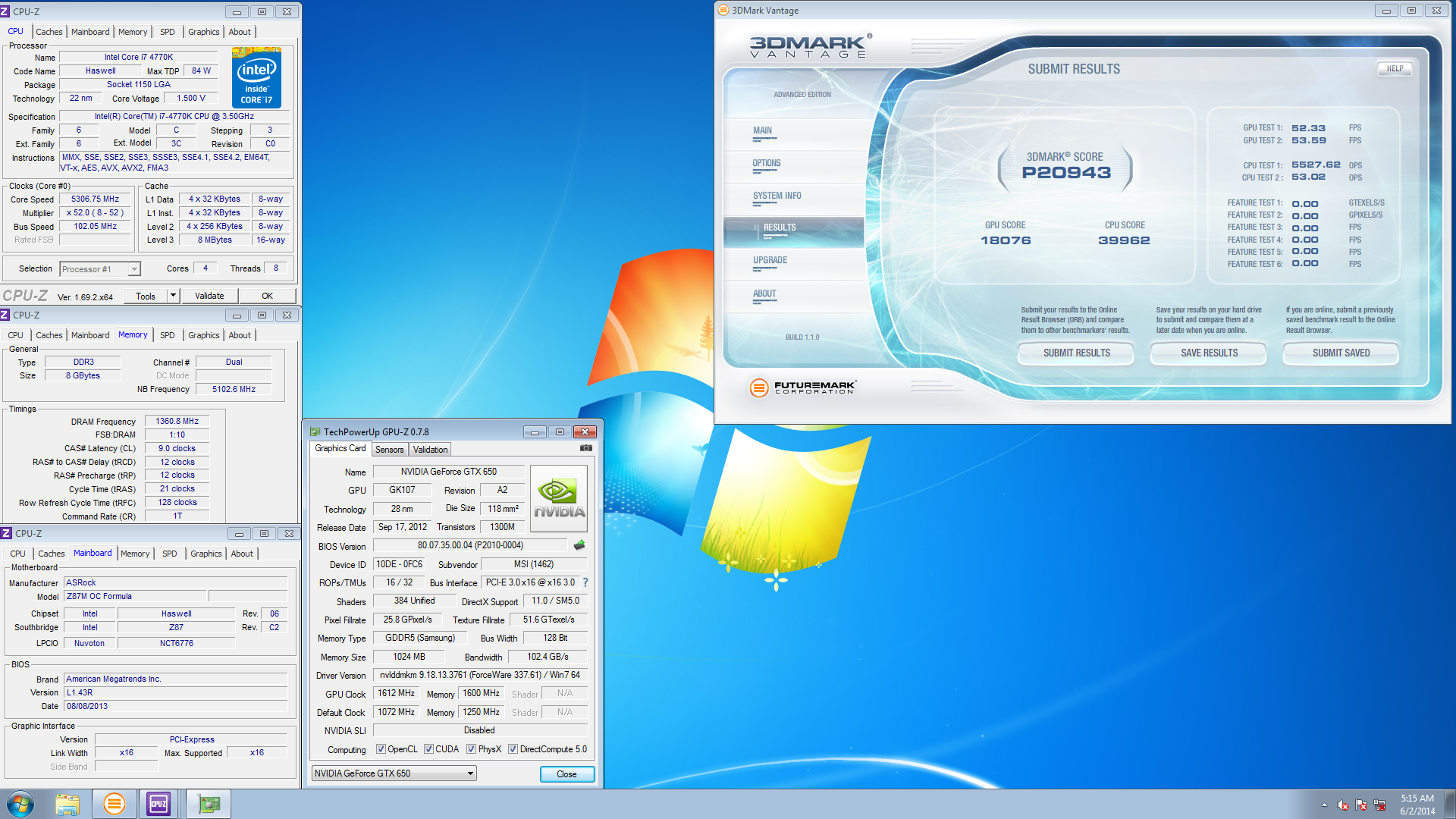Viewport: 1456px width, 819px height.
Task: Click HELP button in 3DMark Vantage
Action: (x=1395, y=69)
